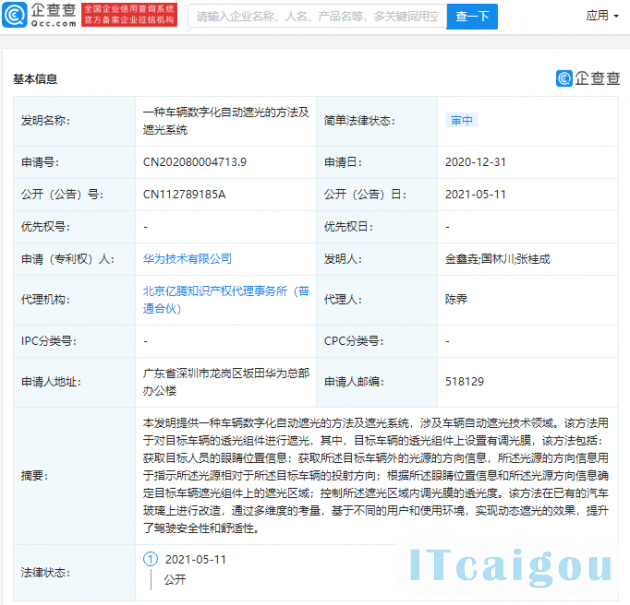Click the 审中 legal status tag
The image size is (630, 605).
tap(462, 121)
